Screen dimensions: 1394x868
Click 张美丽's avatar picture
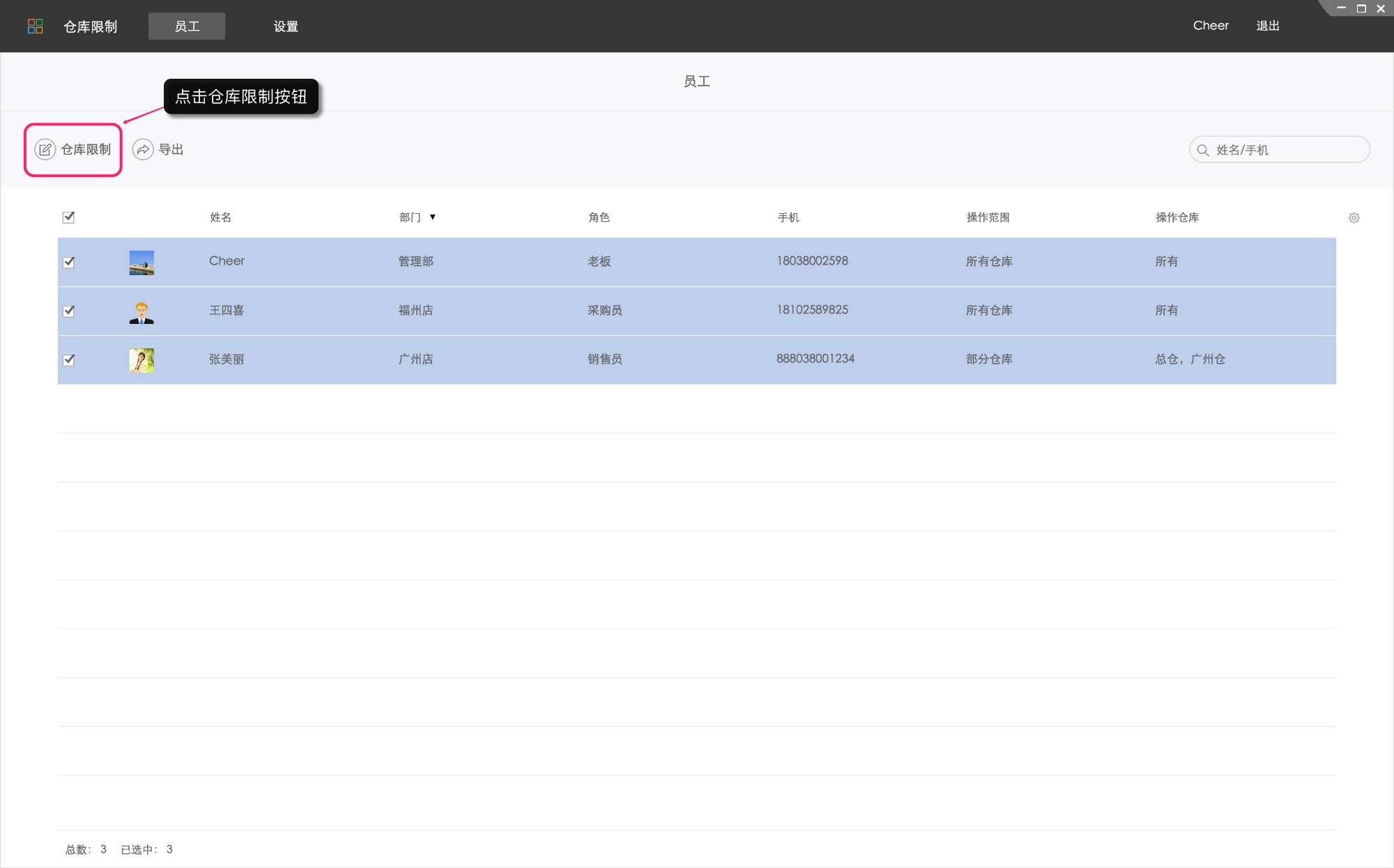(141, 360)
